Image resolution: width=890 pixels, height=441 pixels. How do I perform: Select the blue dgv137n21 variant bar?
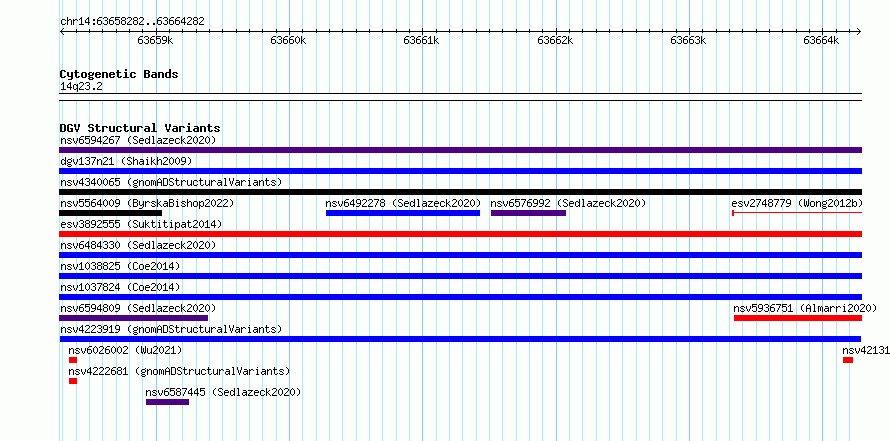point(460,171)
